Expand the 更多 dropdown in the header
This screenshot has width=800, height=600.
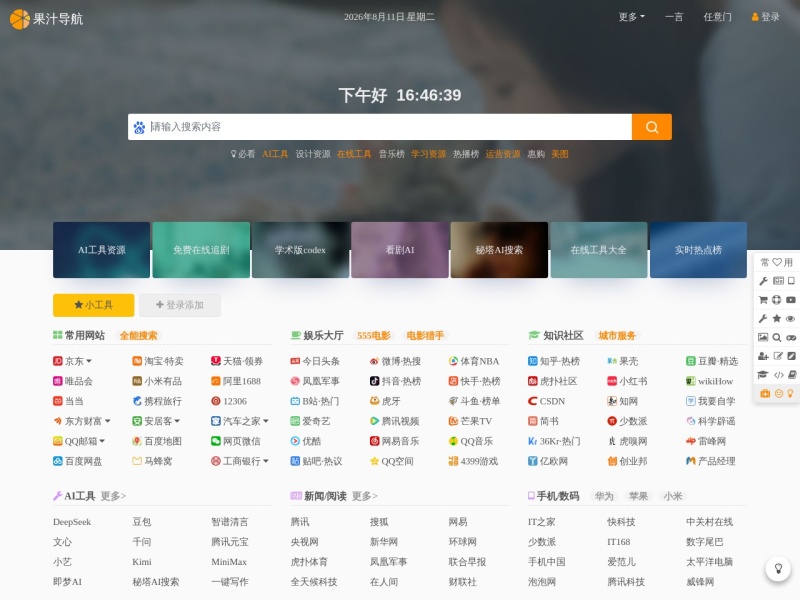point(632,17)
